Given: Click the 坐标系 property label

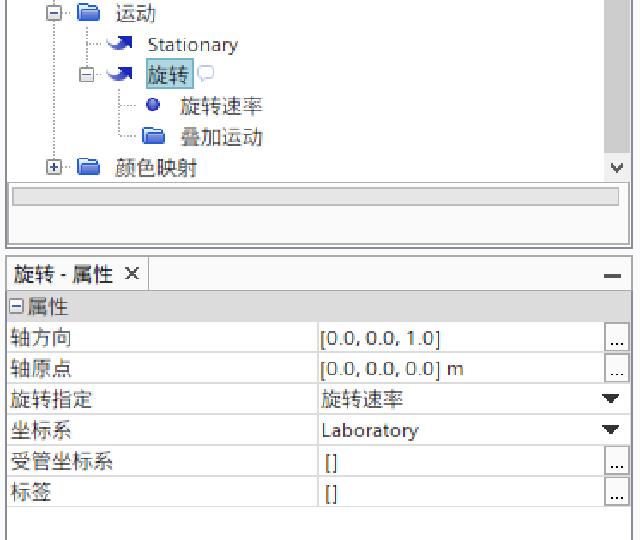Looking at the screenshot, I should [40, 431].
